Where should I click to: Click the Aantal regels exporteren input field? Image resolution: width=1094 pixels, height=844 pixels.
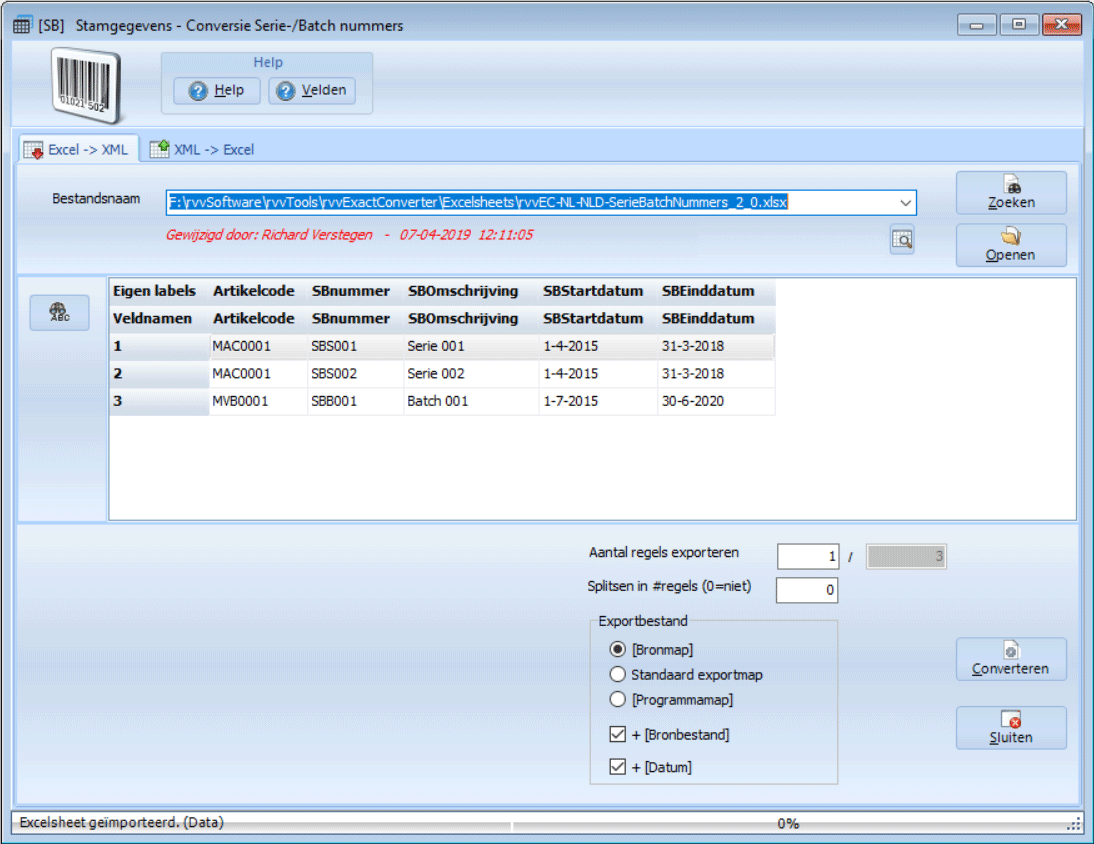click(807, 557)
